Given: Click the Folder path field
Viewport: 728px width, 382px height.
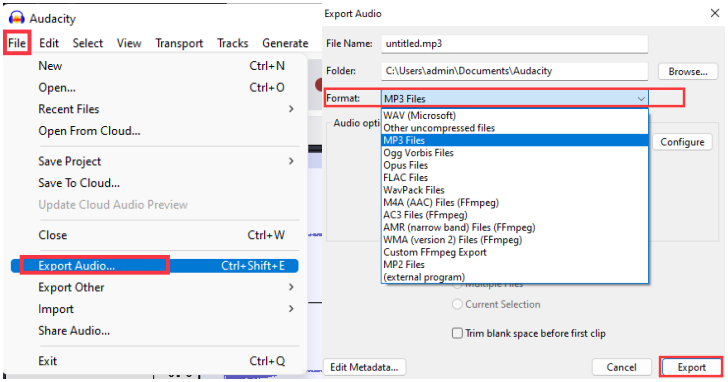Looking at the screenshot, I should tap(514, 71).
